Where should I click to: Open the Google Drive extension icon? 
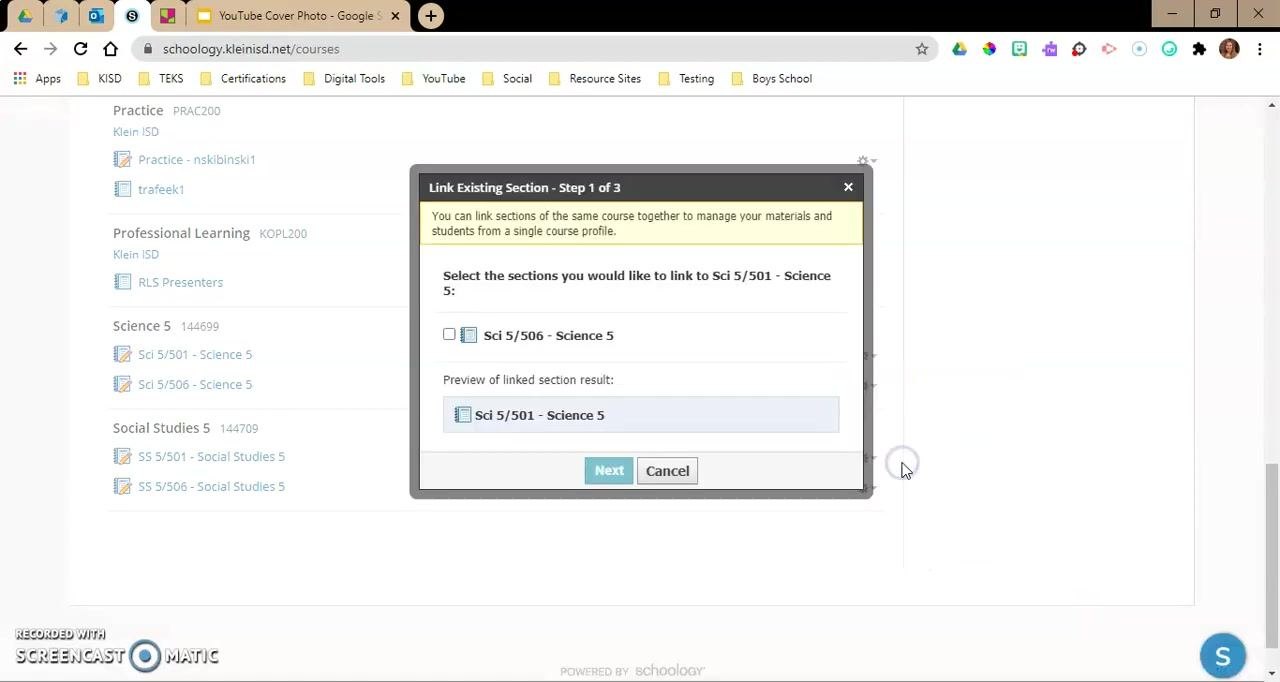(x=959, y=49)
